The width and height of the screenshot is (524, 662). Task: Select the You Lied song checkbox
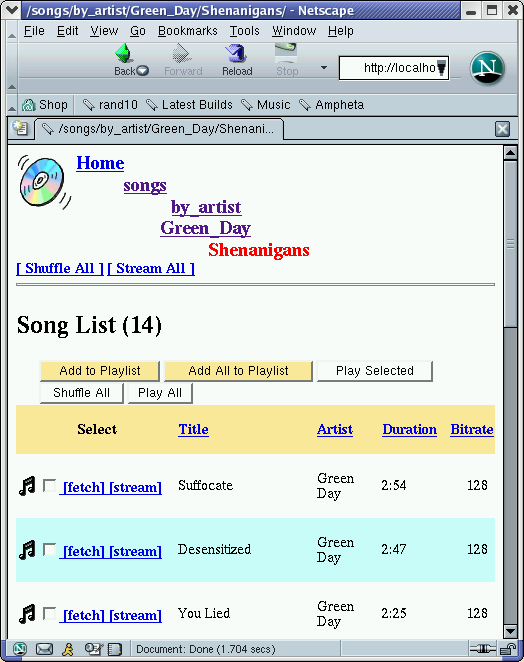[x=49, y=613]
